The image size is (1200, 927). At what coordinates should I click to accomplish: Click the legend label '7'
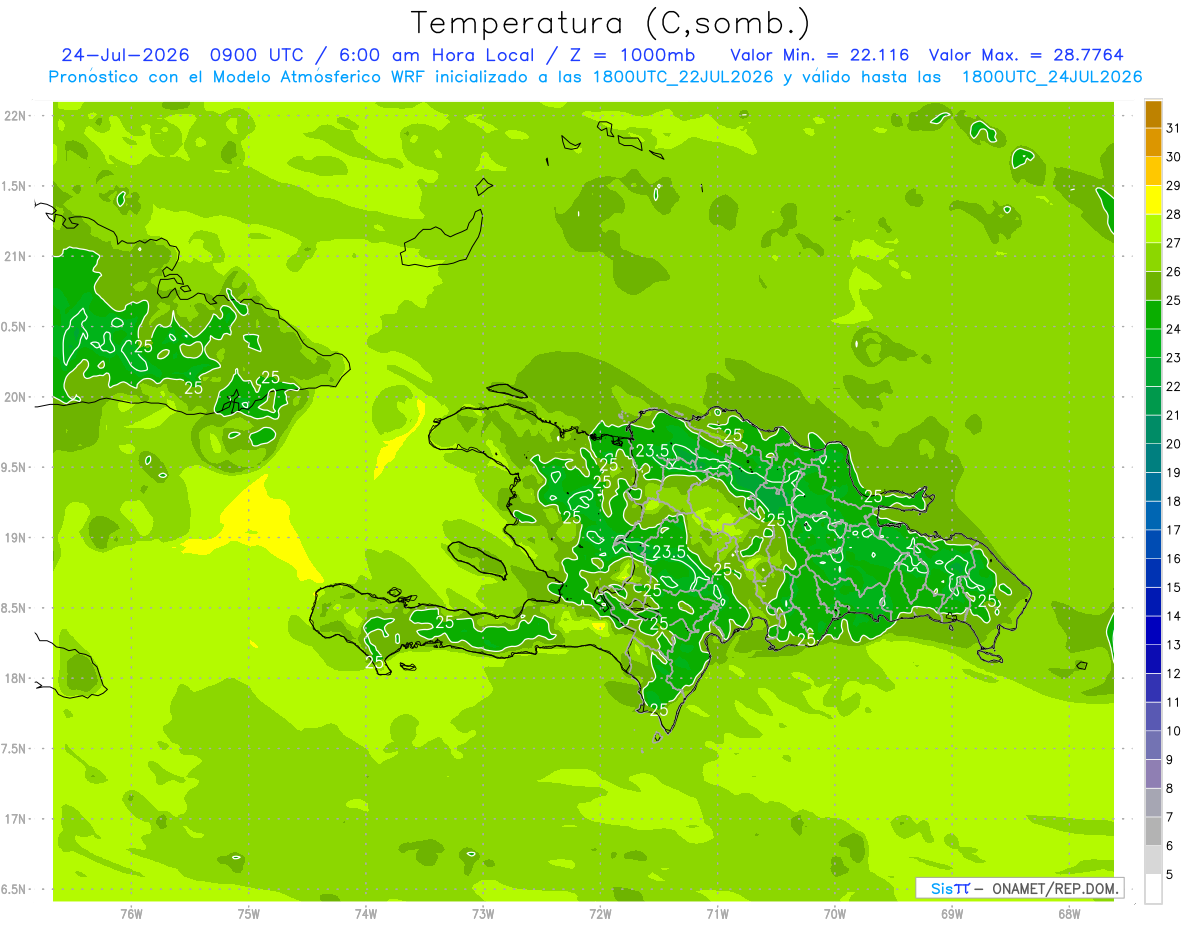click(x=1171, y=817)
